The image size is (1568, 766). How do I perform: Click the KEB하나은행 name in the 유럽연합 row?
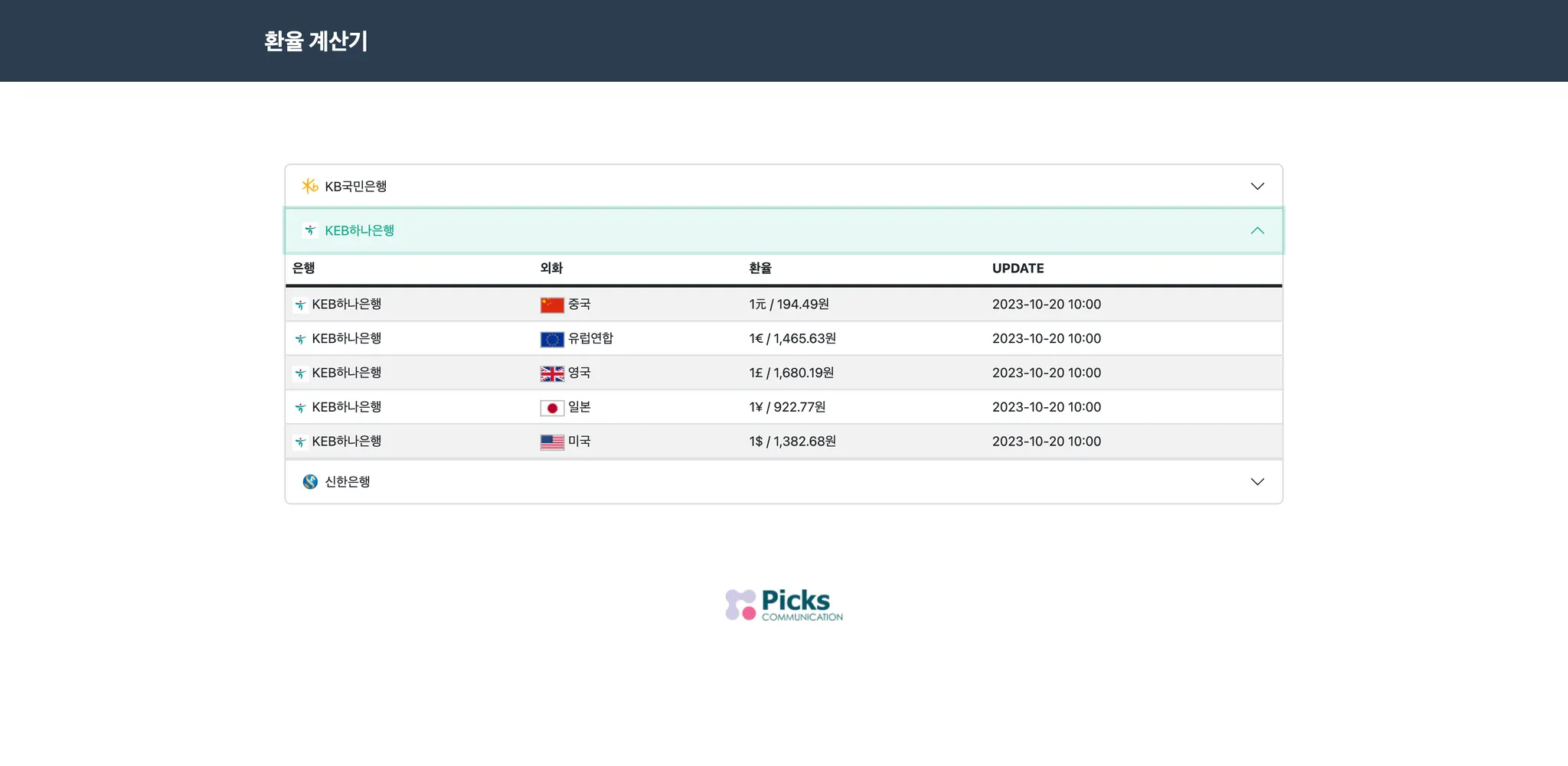347,338
